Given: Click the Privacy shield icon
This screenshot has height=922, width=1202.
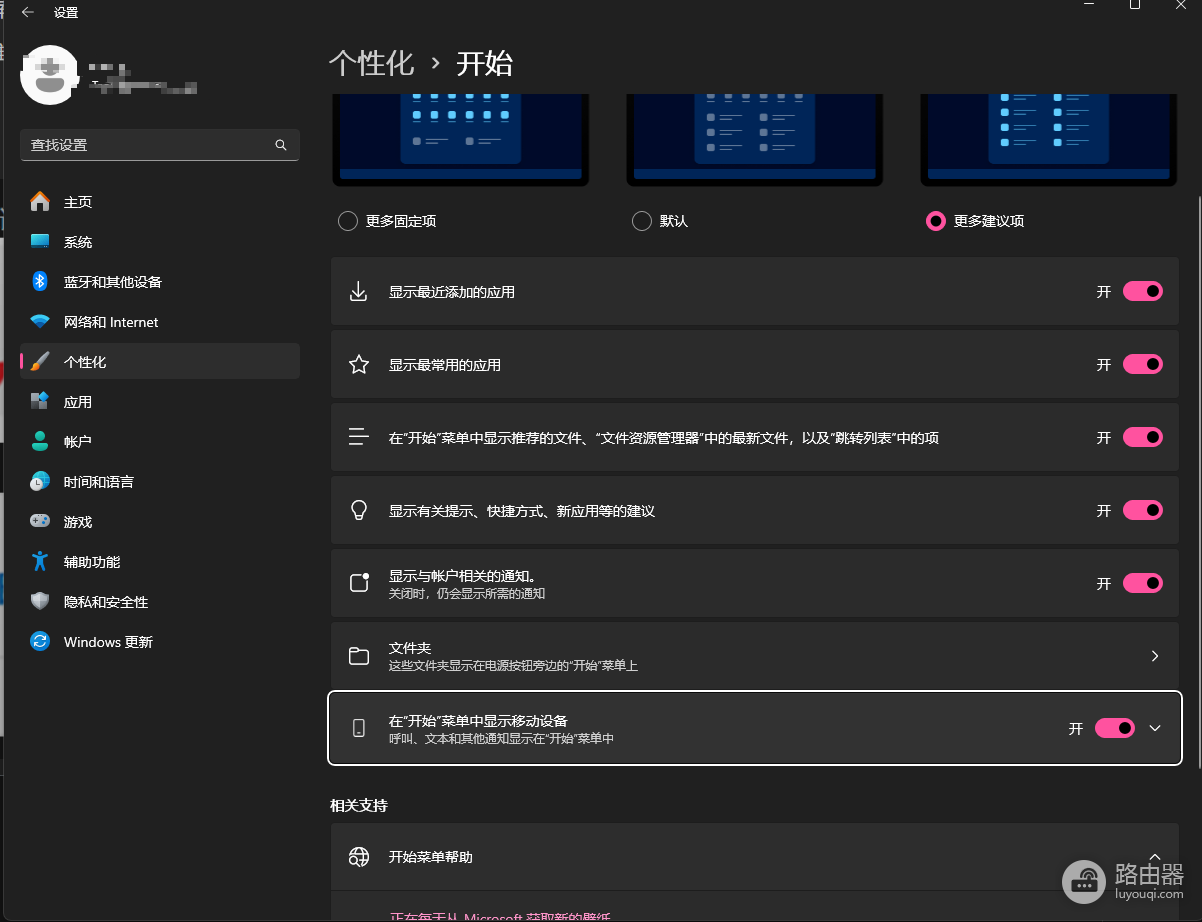Looking at the screenshot, I should click(40, 602).
